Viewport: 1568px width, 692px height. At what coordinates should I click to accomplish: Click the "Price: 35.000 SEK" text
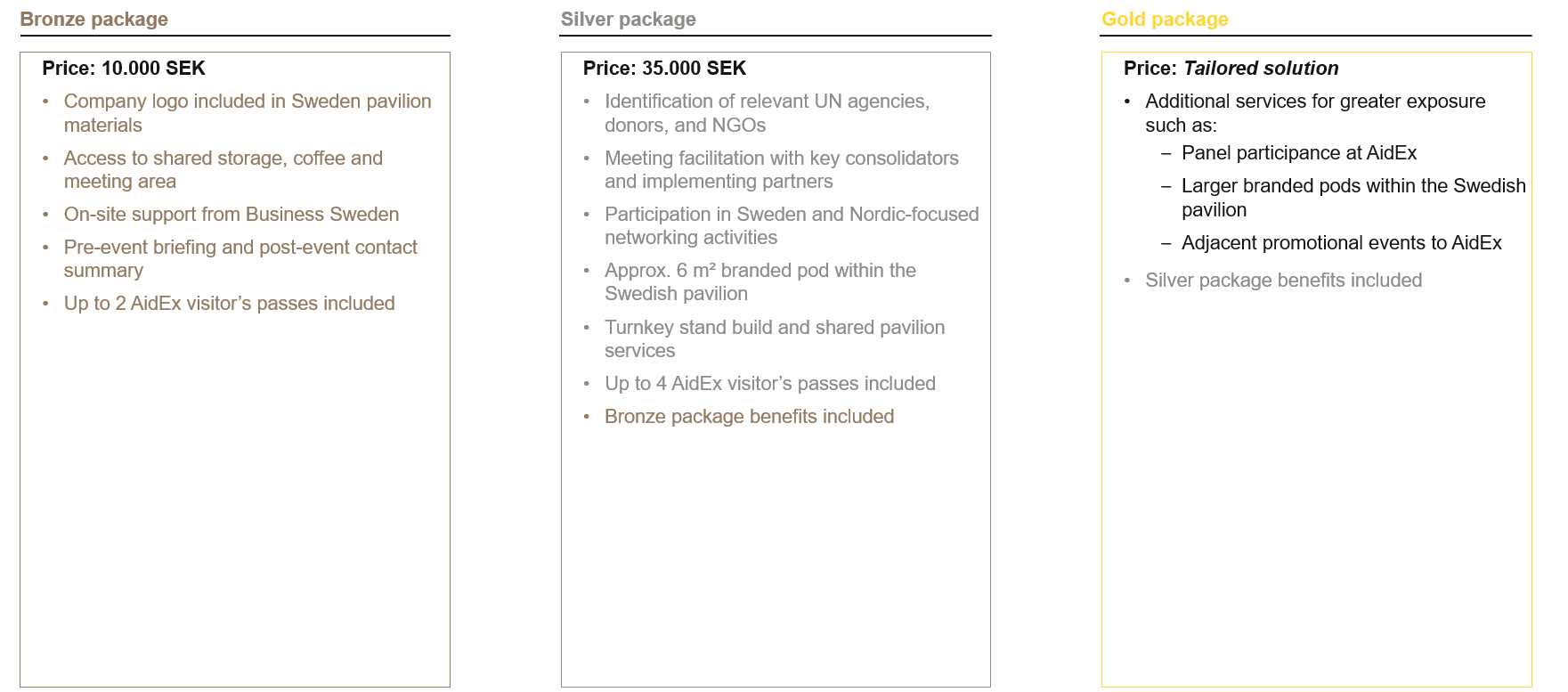664,69
